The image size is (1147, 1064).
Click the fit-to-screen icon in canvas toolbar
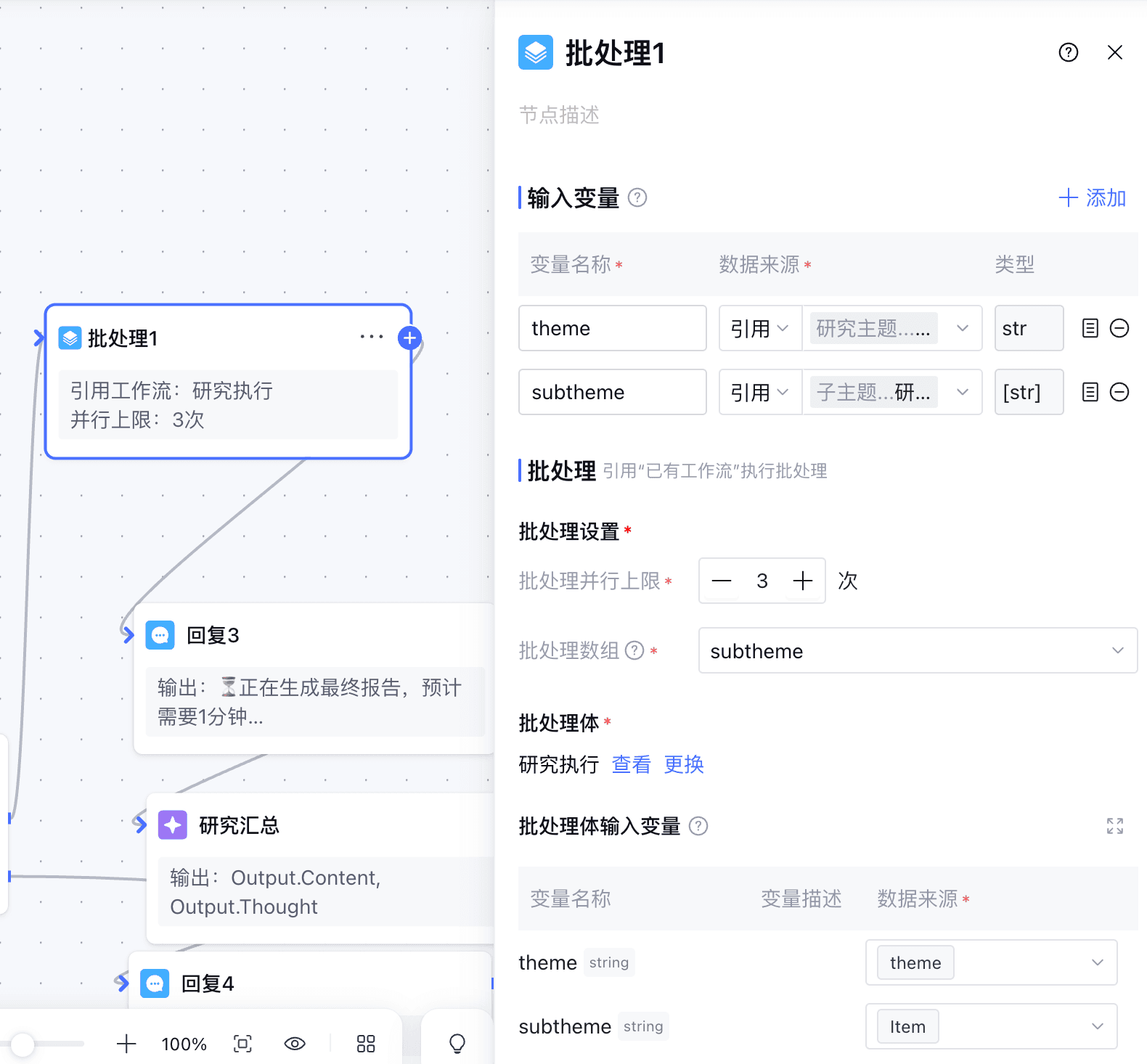pos(242,1044)
